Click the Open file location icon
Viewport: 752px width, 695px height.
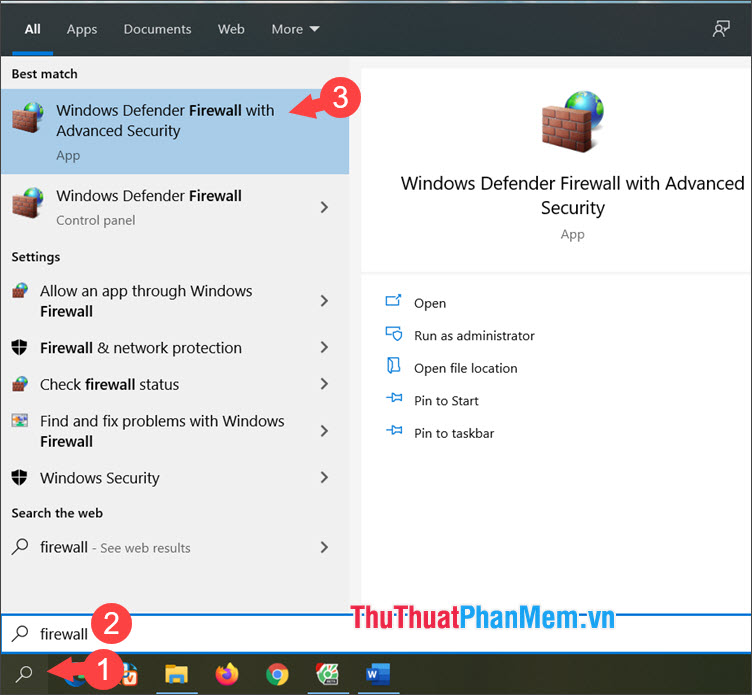pos(393,365)
